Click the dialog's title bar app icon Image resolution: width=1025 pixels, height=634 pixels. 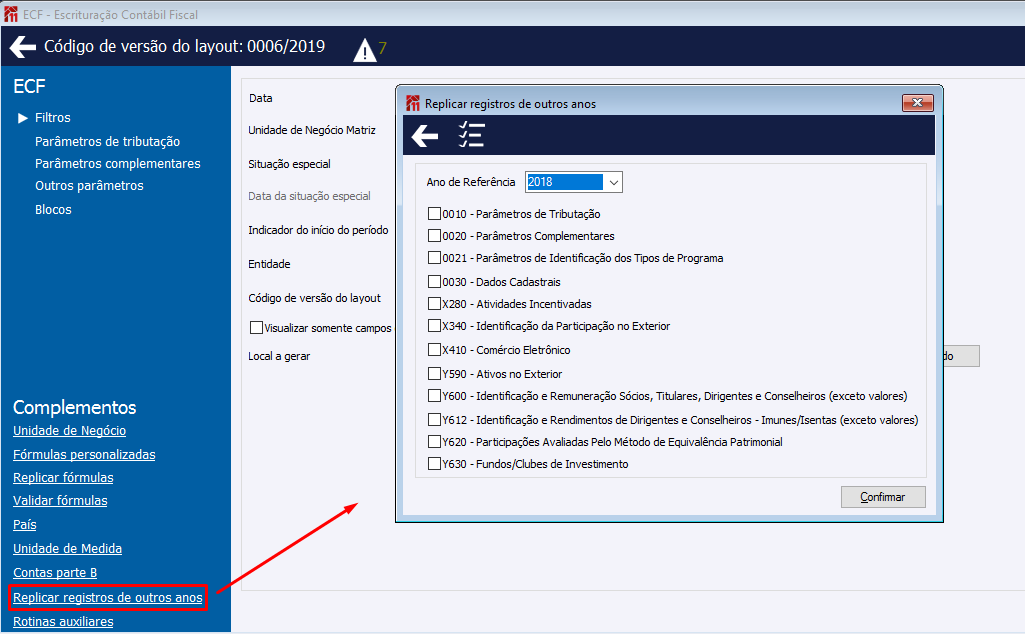pos(412,103)
